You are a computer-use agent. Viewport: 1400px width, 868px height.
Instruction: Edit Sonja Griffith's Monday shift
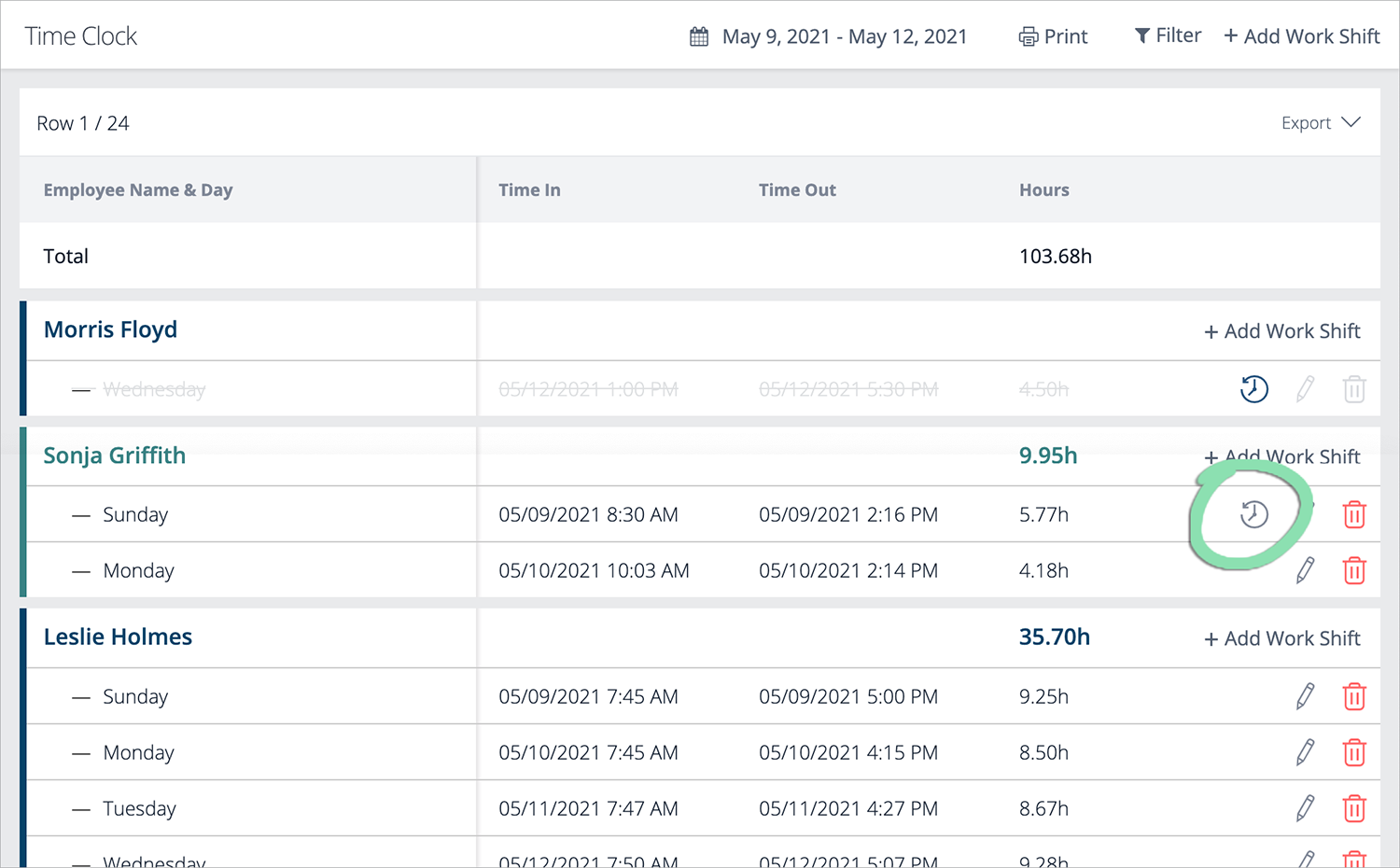coord(1306,570)
